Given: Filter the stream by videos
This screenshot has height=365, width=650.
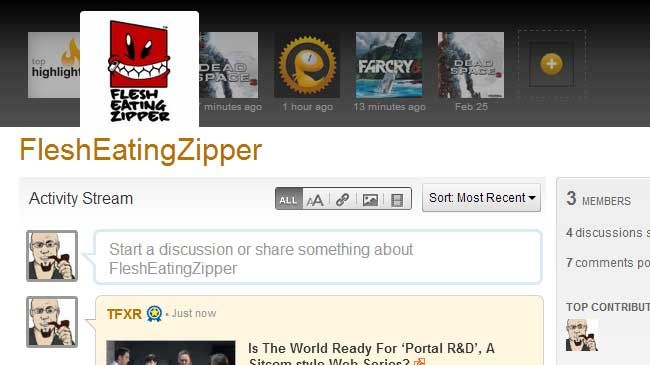Looking at the screenshot, I should tap(397, 200).
